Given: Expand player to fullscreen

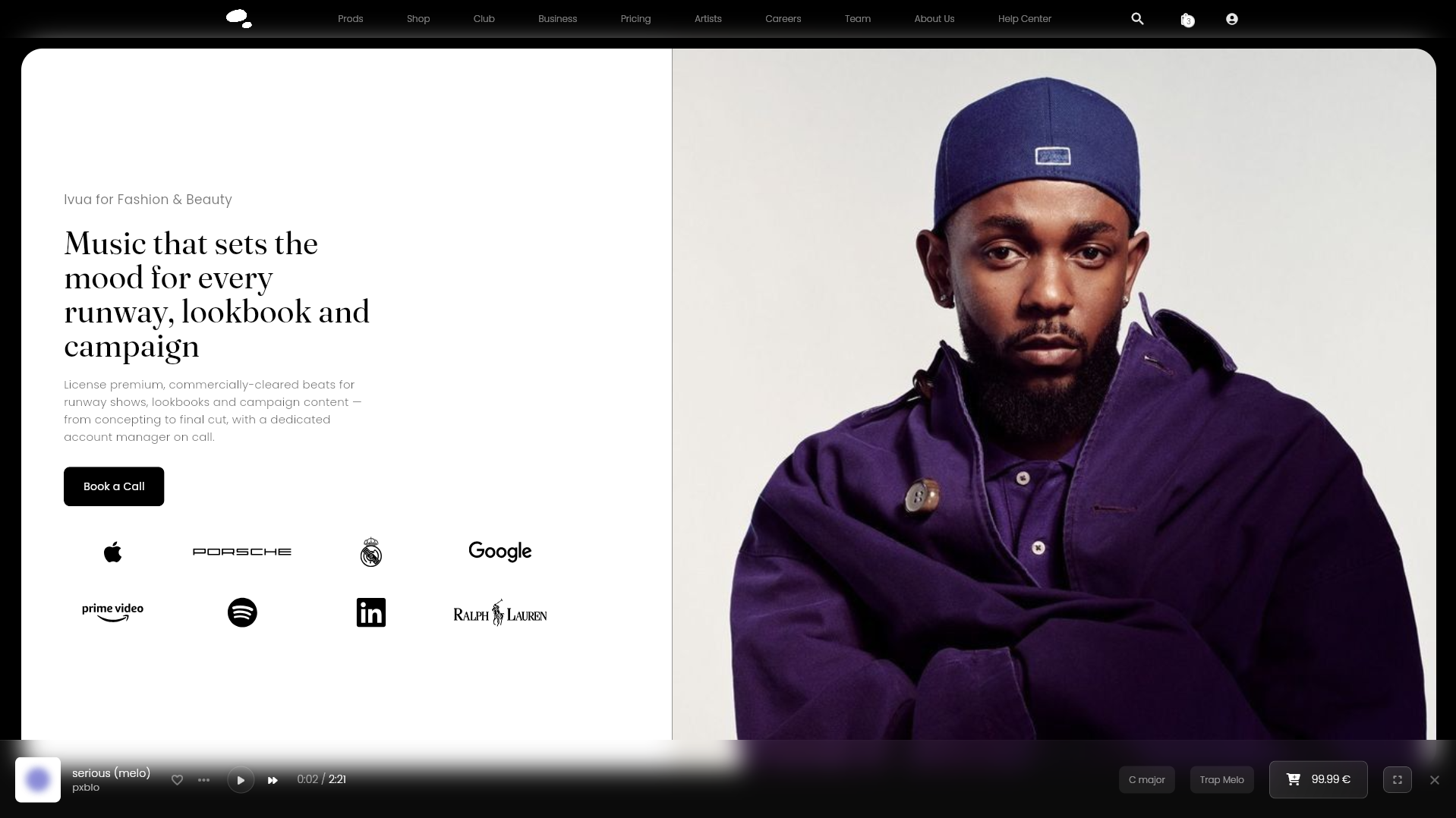Looking at the screenshot, I should pos(1398,780).
